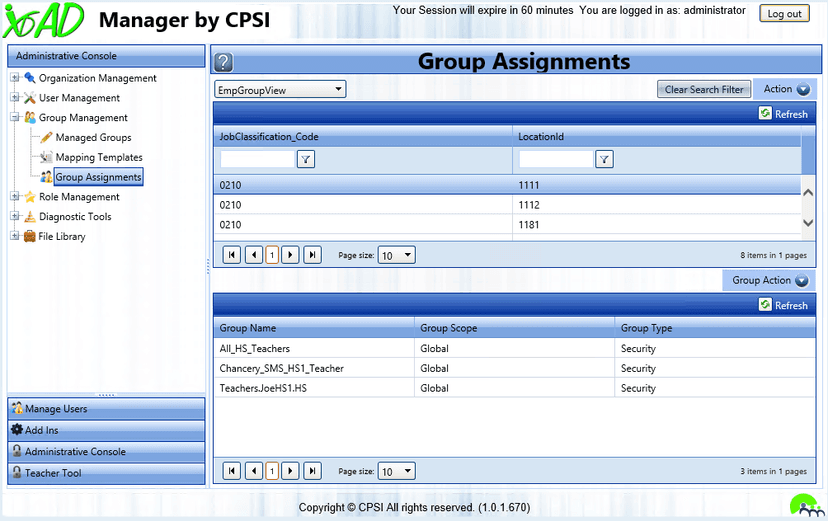The width and height of the screenshot is (828, 521).
Task: Open the Action dropdown menu
Action: [785, 89]
